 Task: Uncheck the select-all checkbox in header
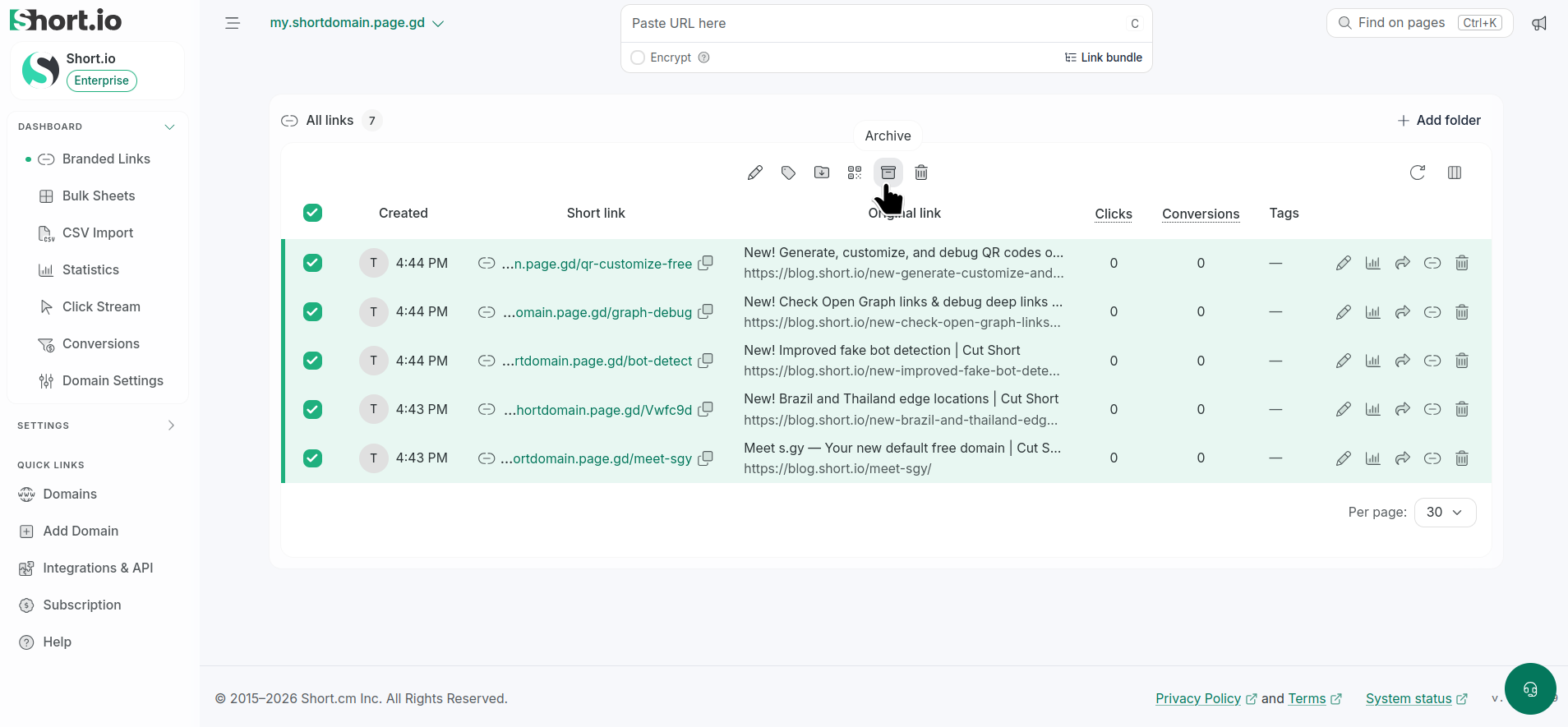tap(312, 213)
